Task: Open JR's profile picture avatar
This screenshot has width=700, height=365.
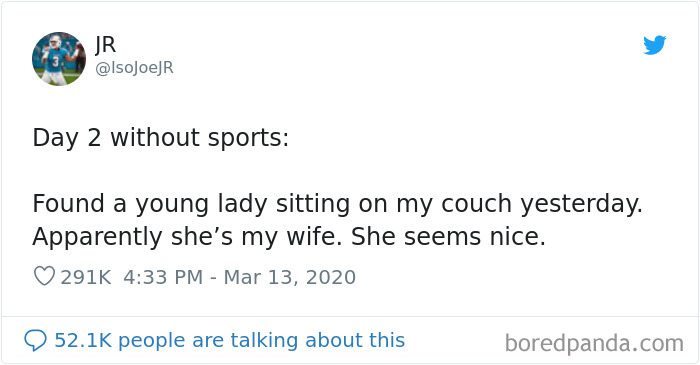Action: click(x=59, y=58)
